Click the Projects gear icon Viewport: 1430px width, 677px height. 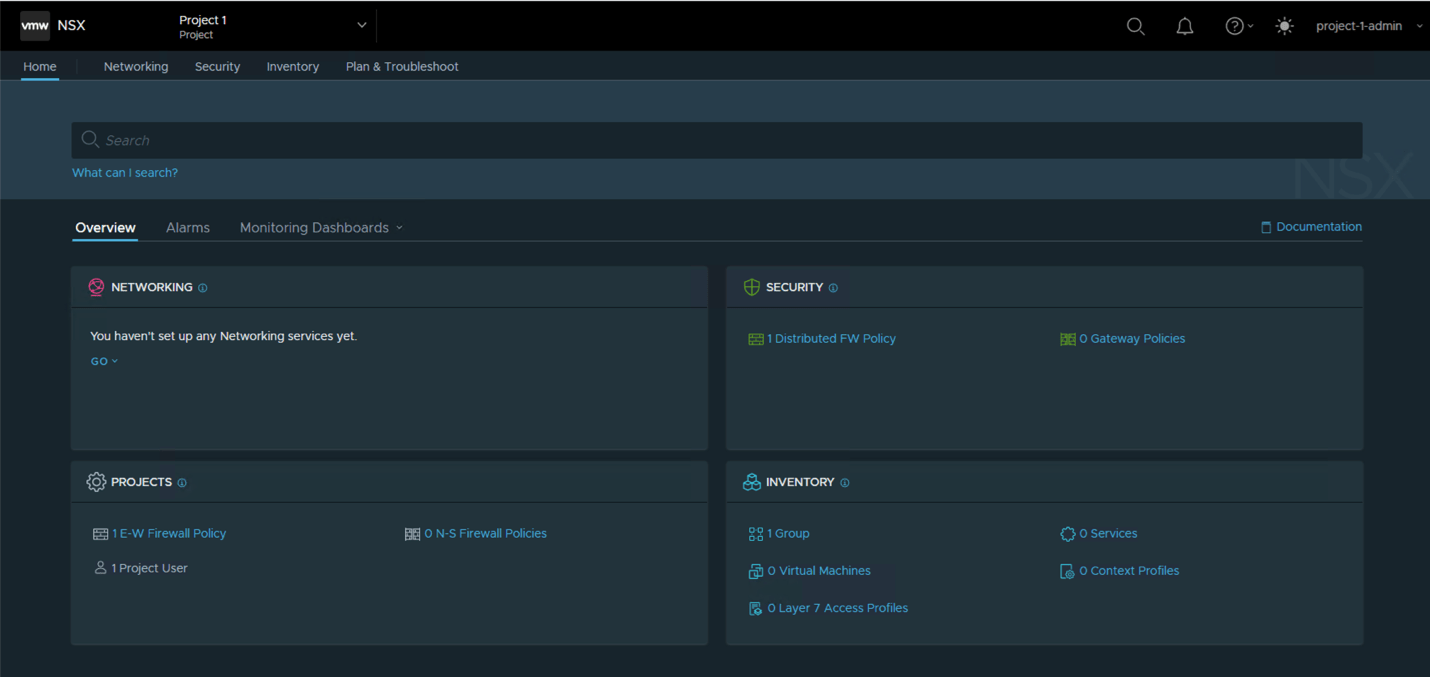[x=96, y=481]
